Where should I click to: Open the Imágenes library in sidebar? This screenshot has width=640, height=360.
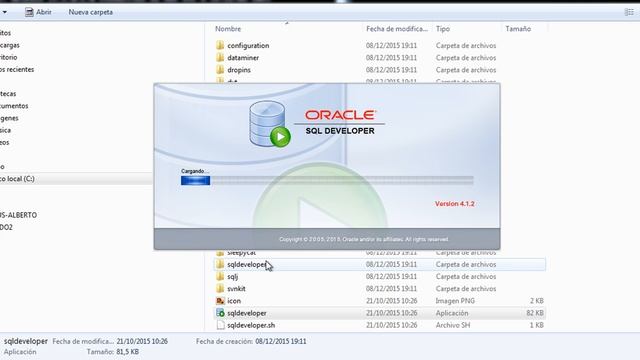[x=9, y=118]
